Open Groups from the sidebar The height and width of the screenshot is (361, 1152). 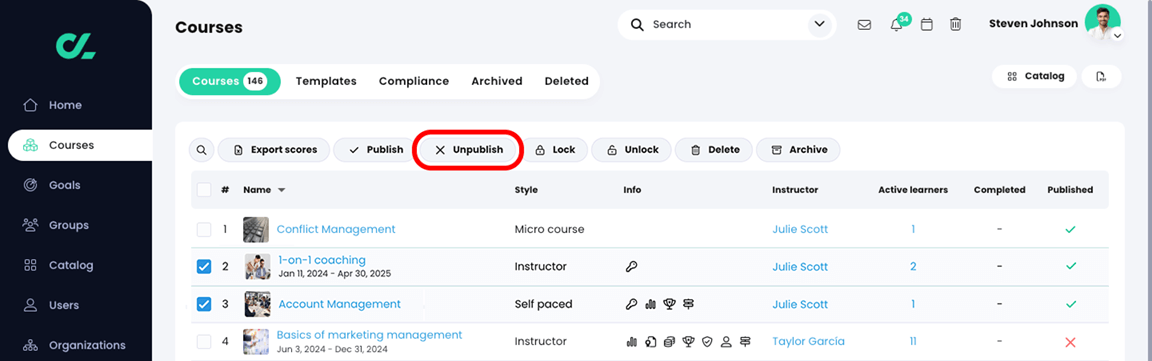coord(68,225)
